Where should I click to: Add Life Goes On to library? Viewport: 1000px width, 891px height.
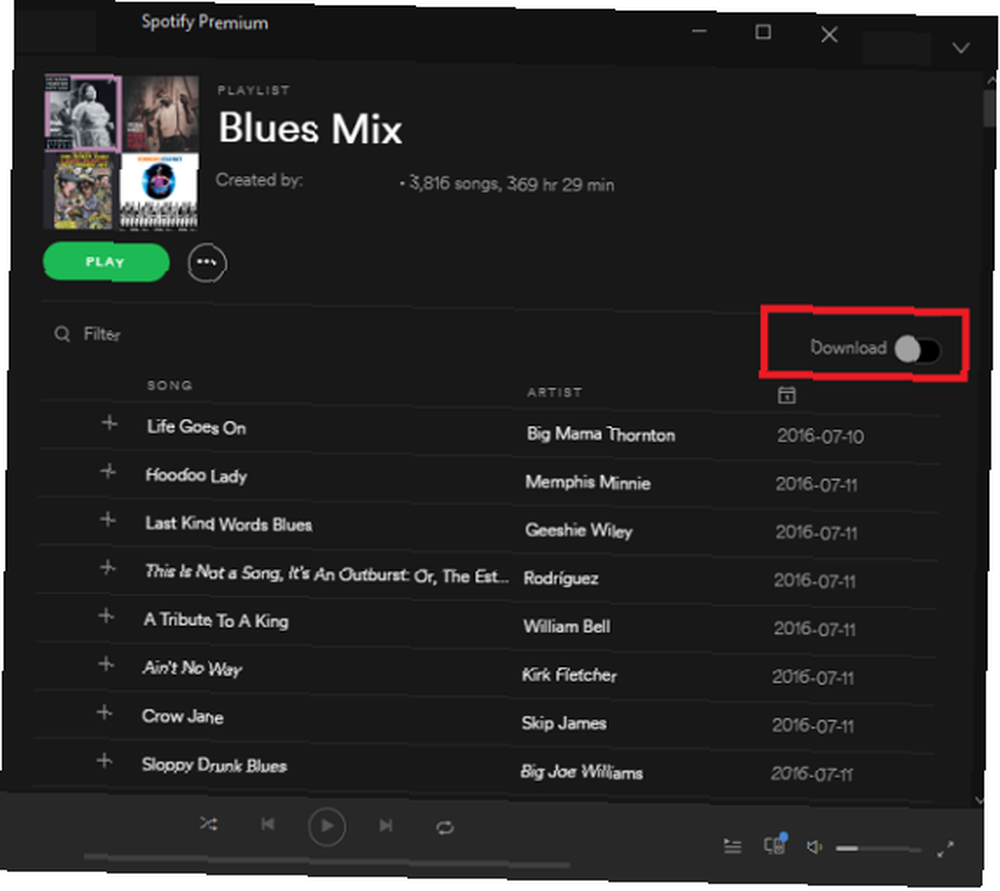pyautogui.click(x=110, y=423)
